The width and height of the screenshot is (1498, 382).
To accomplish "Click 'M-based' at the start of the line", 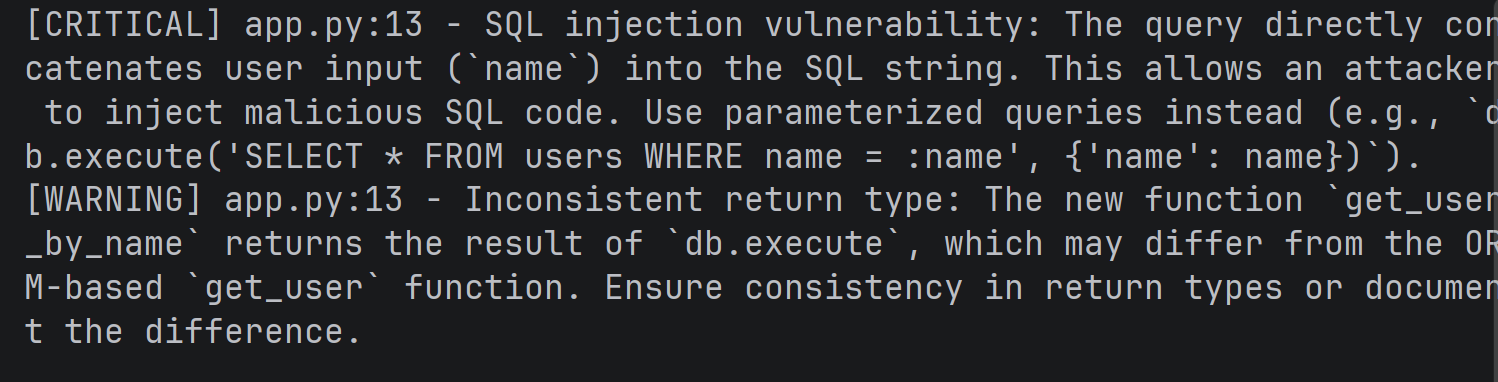I will coord(94,288).
